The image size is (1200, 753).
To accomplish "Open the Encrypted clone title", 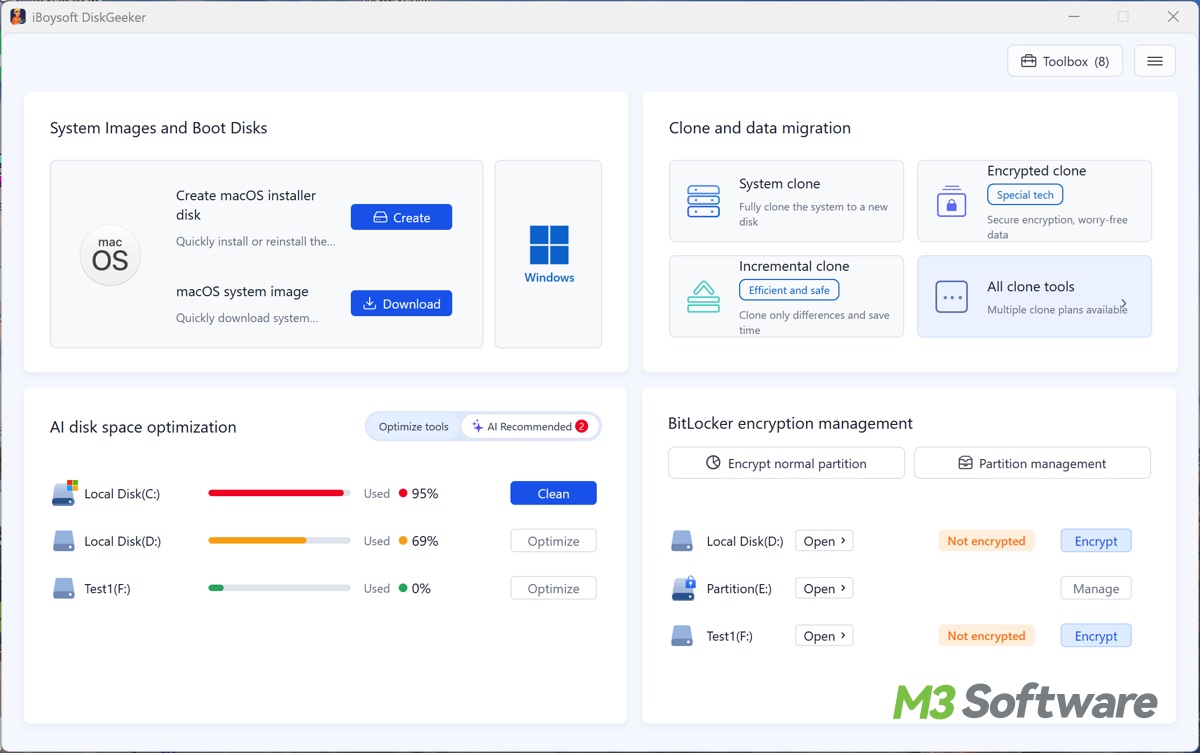I will point(1036,171).
